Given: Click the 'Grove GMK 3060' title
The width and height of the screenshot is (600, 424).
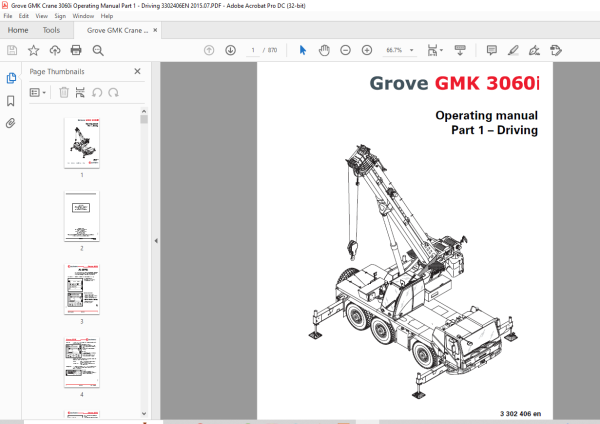Looking at the screenshot, I should [x=454, y=83].
